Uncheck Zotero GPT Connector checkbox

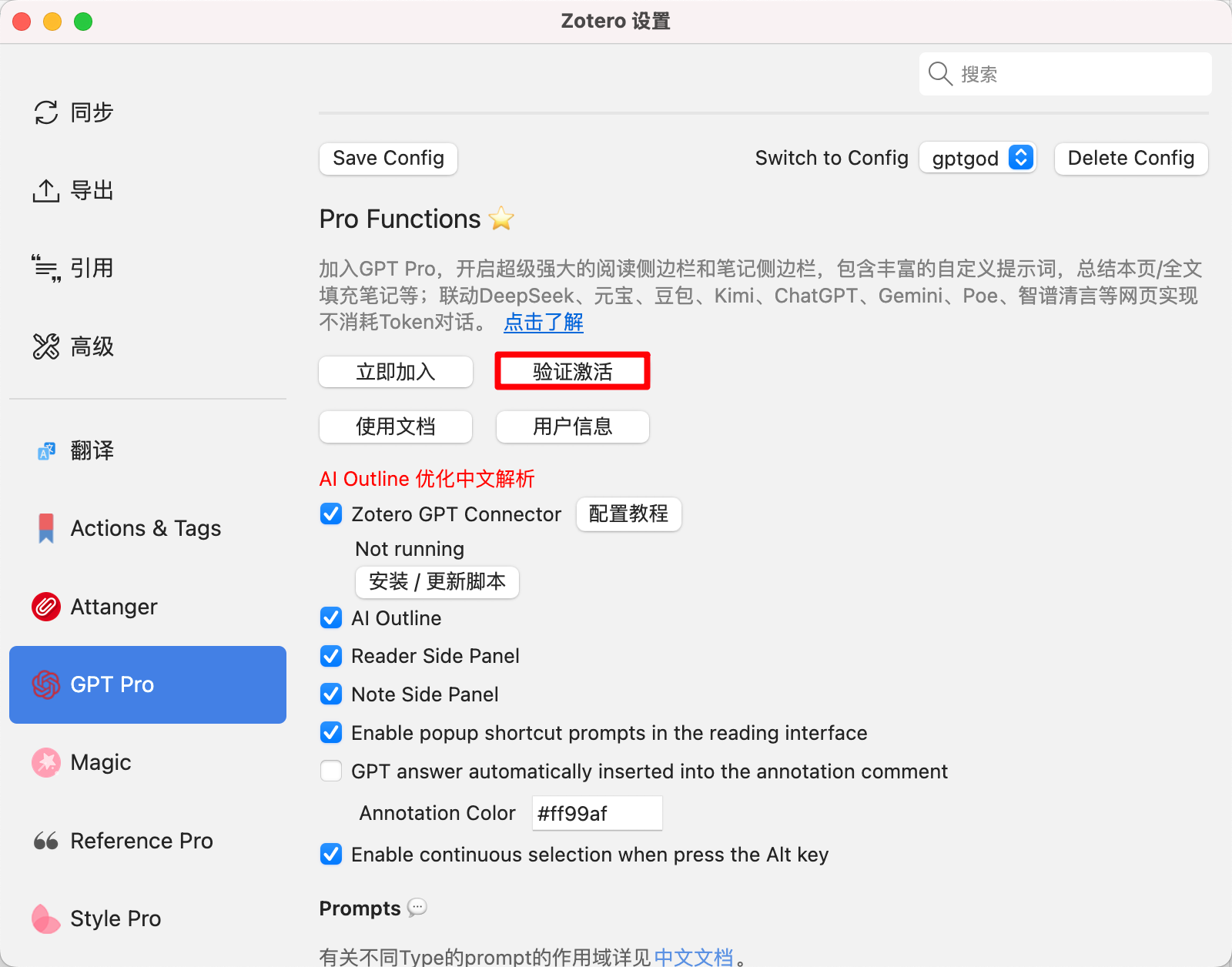(331, 514)
